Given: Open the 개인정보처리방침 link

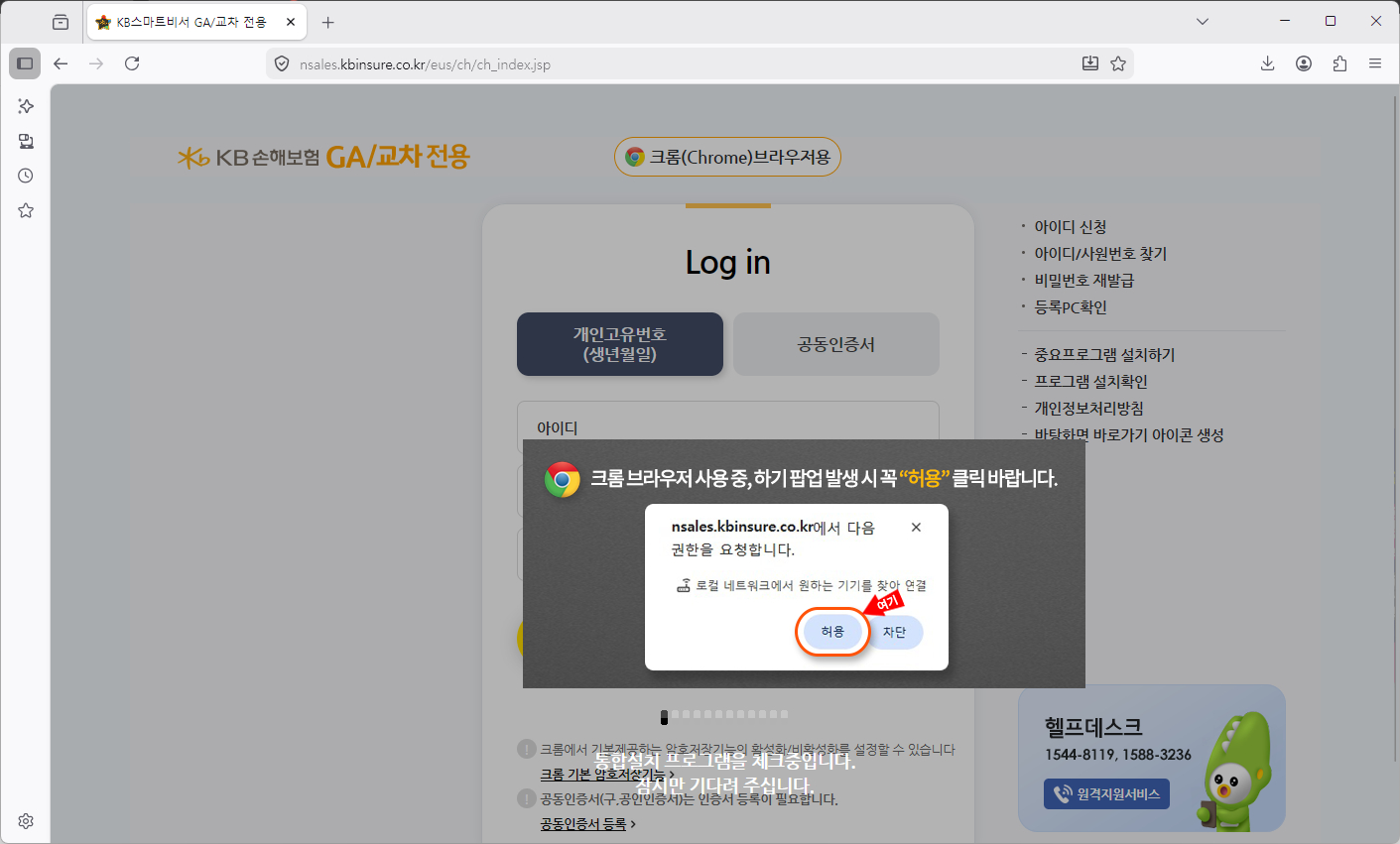Looking at the screenshot, I should click(x=1089, y=409).
